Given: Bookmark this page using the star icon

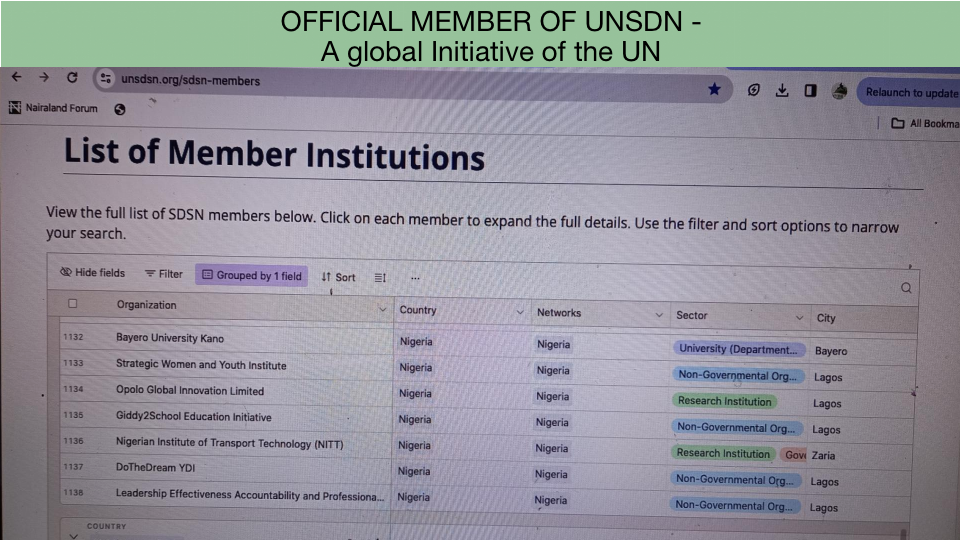Looking at the screenshot, I should 714,89.
